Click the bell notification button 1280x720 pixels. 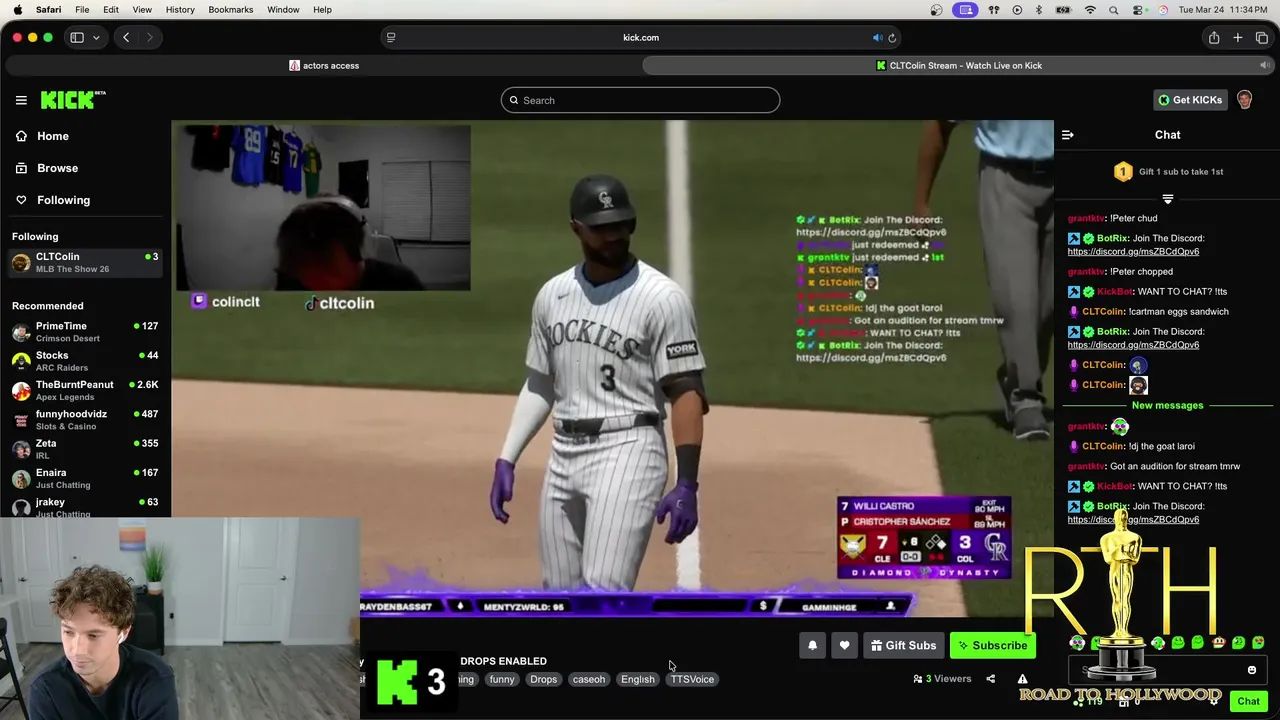click(812, 646)
